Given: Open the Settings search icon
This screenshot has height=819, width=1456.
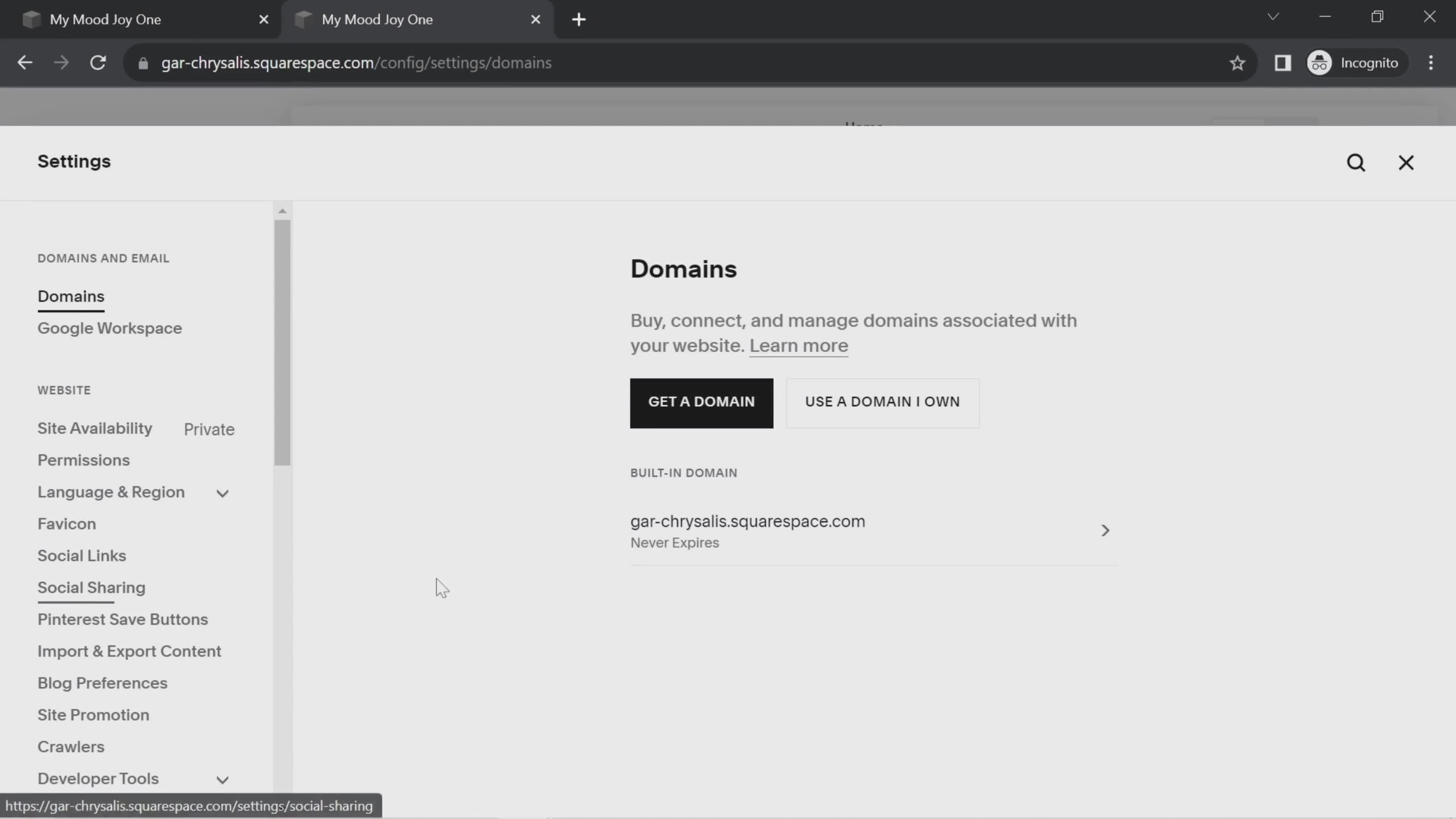Looking at the screenshot, I should click(1356, 163).
